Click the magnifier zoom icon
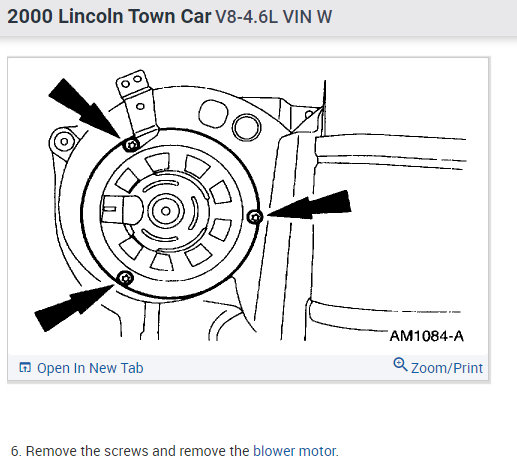Viewport: 517px width, 467px height. coord(400,364)
